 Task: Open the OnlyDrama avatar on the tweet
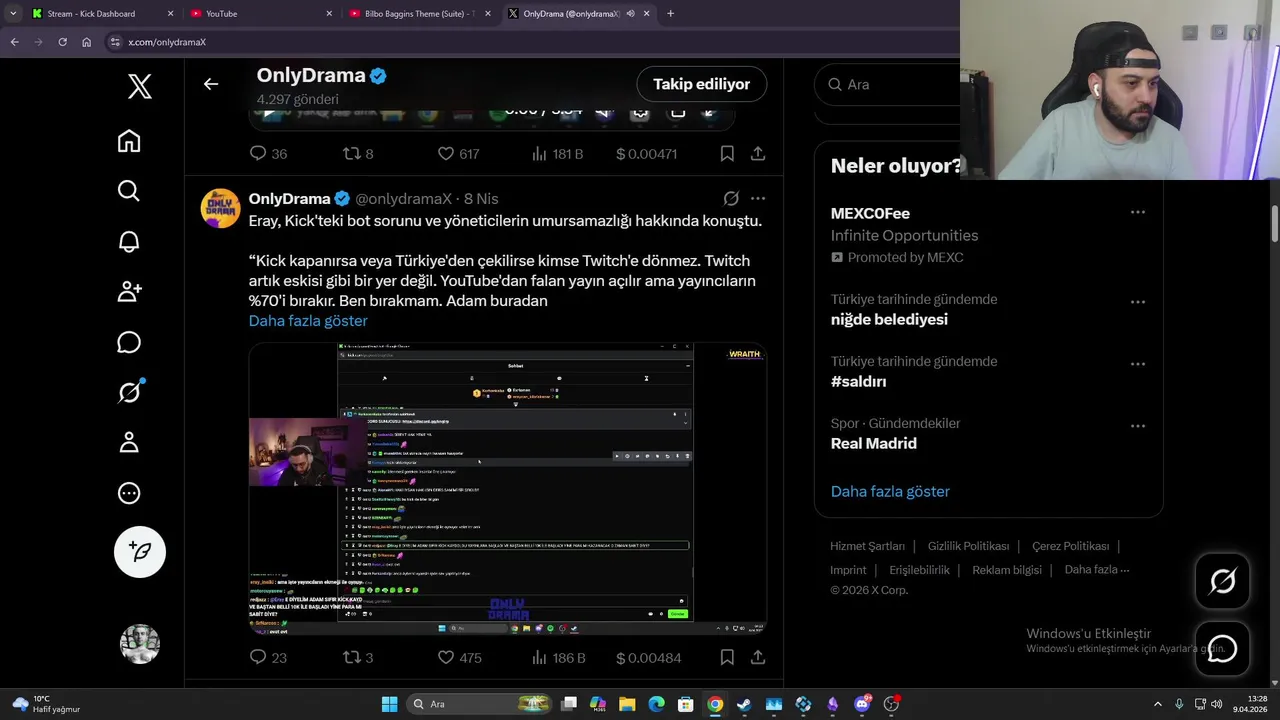point(221,208)
